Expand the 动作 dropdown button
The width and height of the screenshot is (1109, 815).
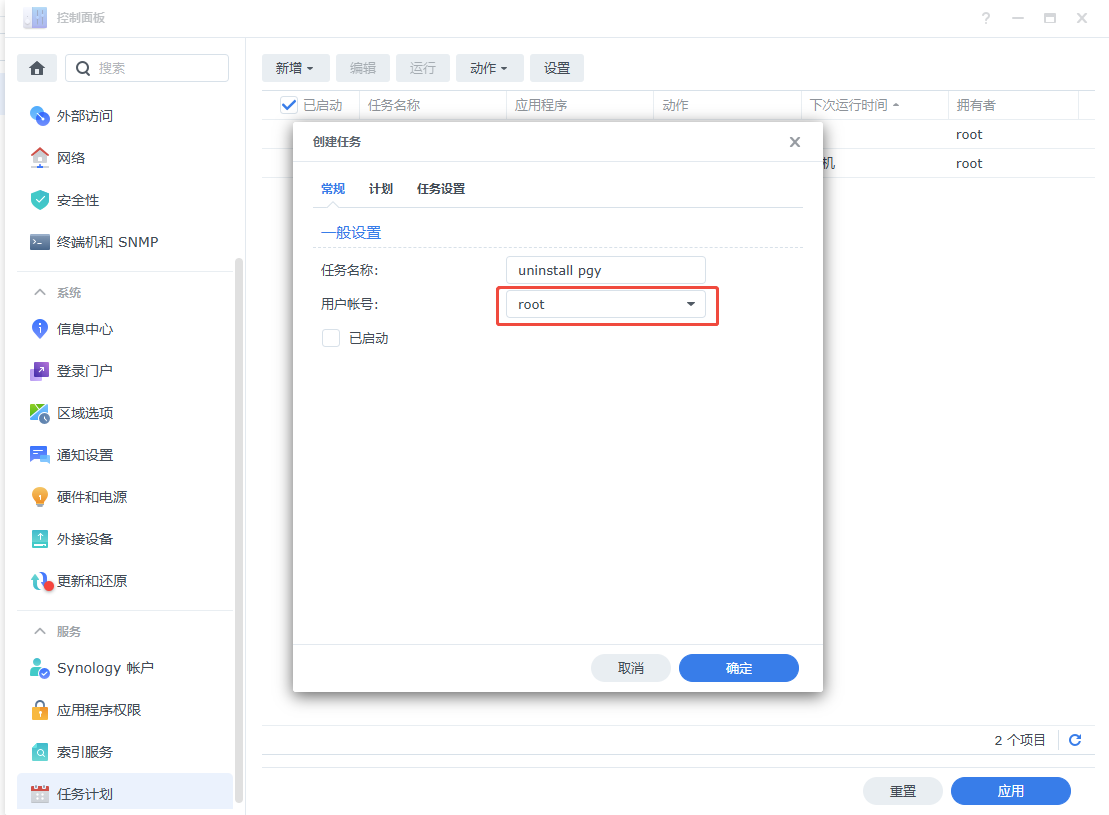[489, 68]
